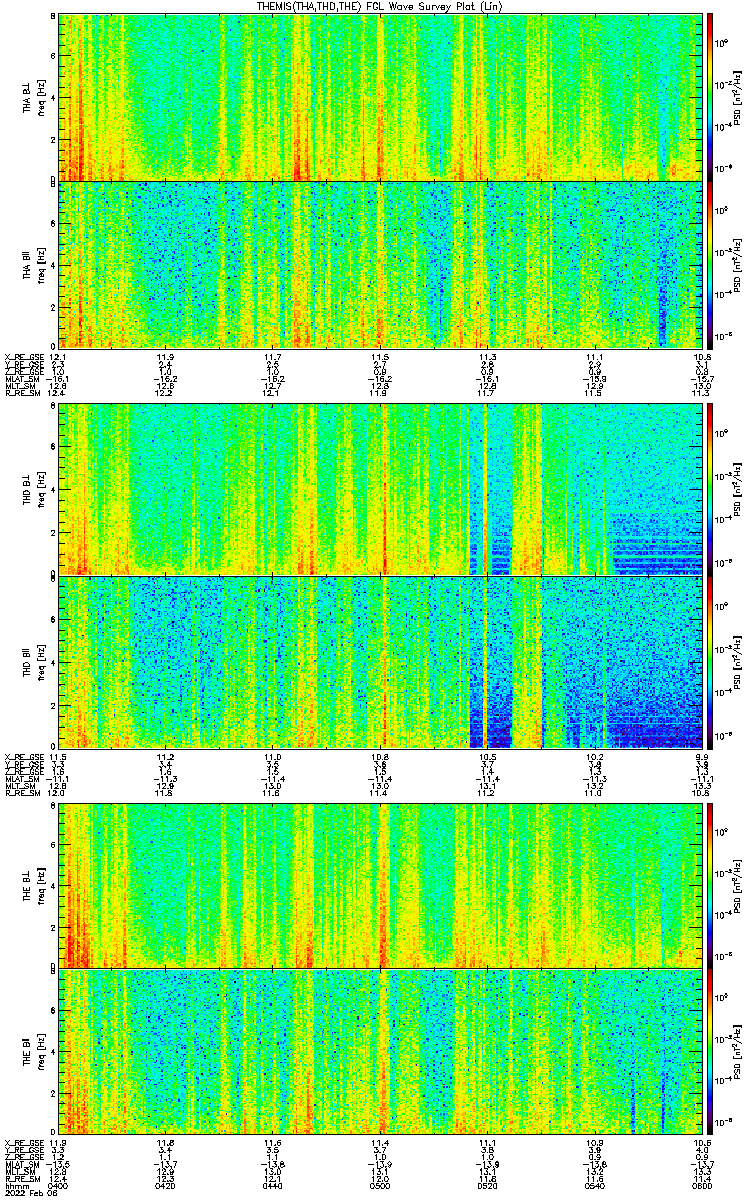Click the THD BL PSD color bar

(711, 488)
